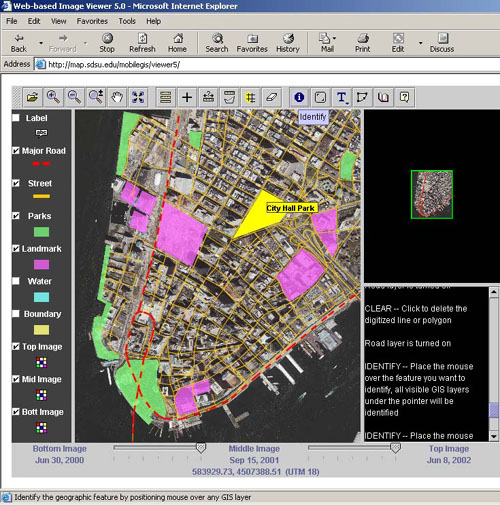This screenshot has width=500, height=506.
Task: Open the Edit button dropdown arrow
Action: click(420, 43)
